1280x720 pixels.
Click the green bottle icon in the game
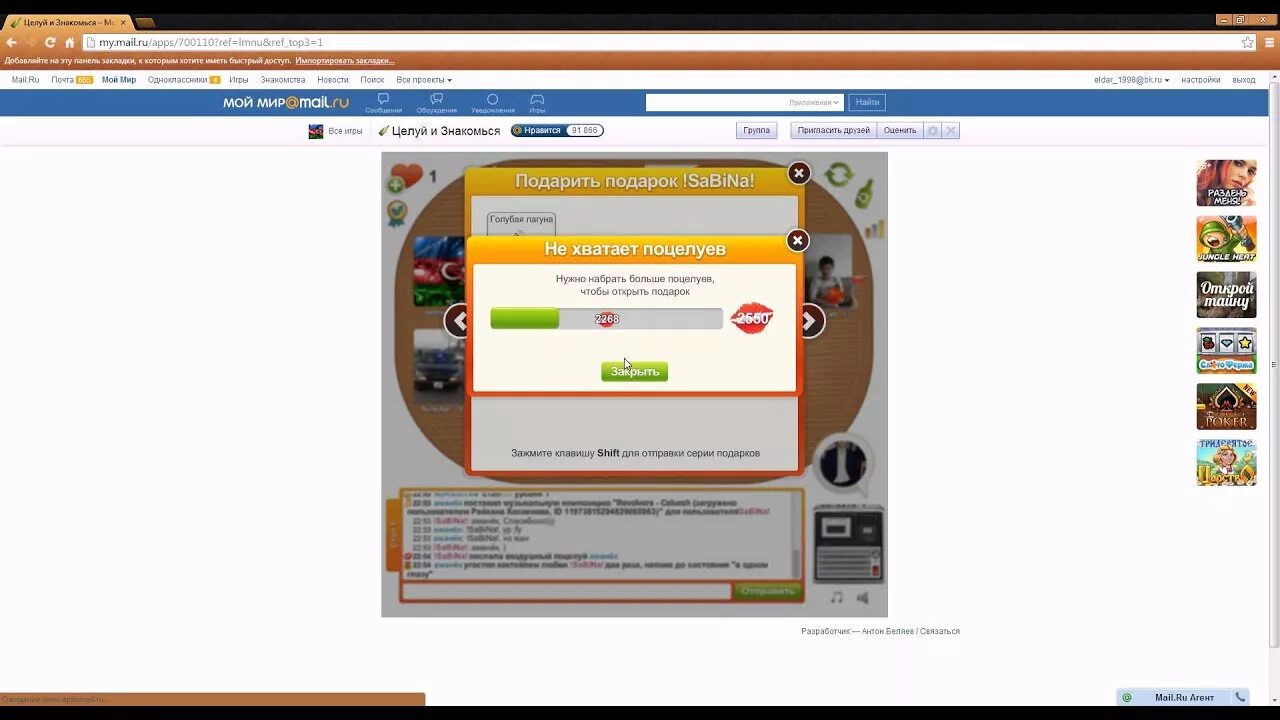[x=866, y=193]
